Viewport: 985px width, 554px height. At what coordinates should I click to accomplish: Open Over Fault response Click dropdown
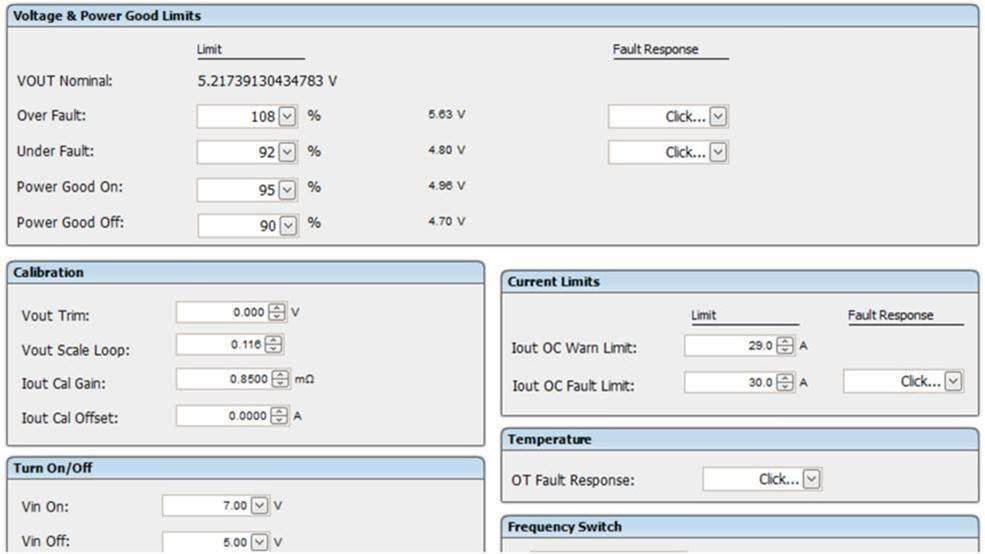tap(718, 117)
